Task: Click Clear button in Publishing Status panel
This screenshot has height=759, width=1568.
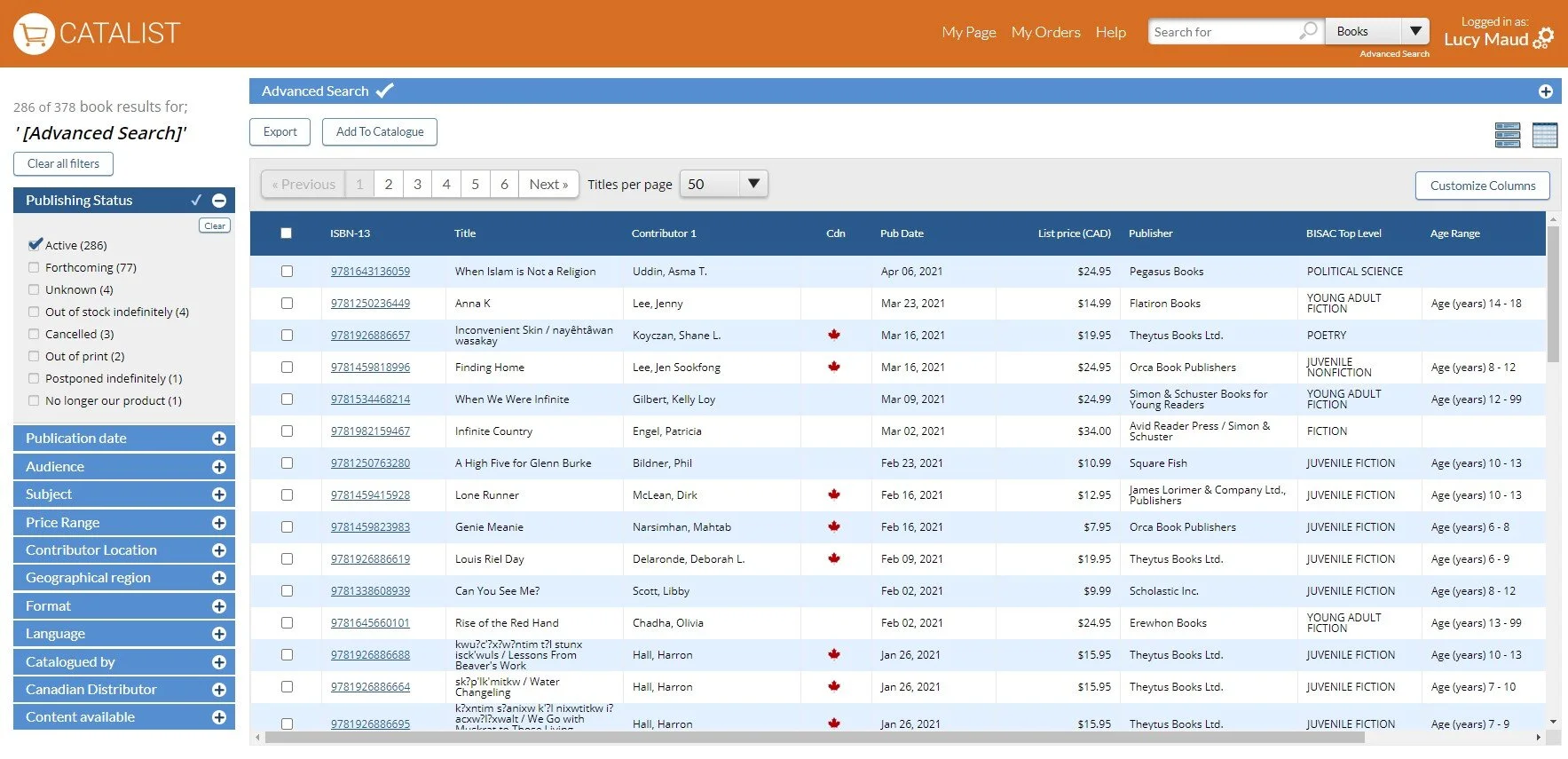Action: coord(215,225)
